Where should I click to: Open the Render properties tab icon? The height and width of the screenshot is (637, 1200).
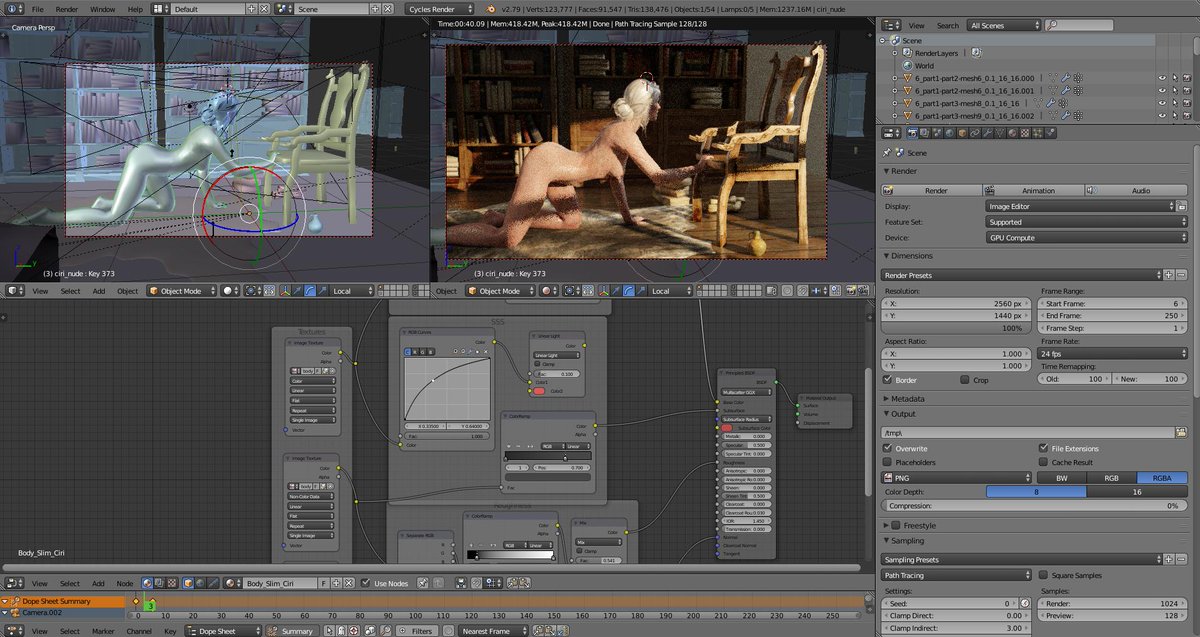pyautogui.click(x=912, y=133)
